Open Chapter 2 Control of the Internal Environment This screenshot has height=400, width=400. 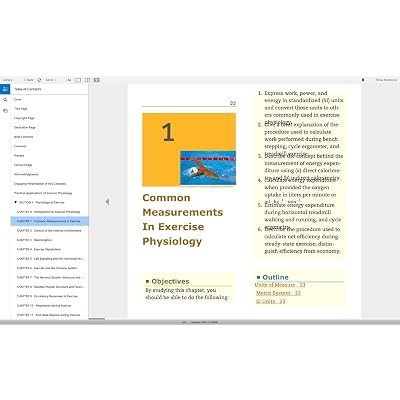(49, 230)
